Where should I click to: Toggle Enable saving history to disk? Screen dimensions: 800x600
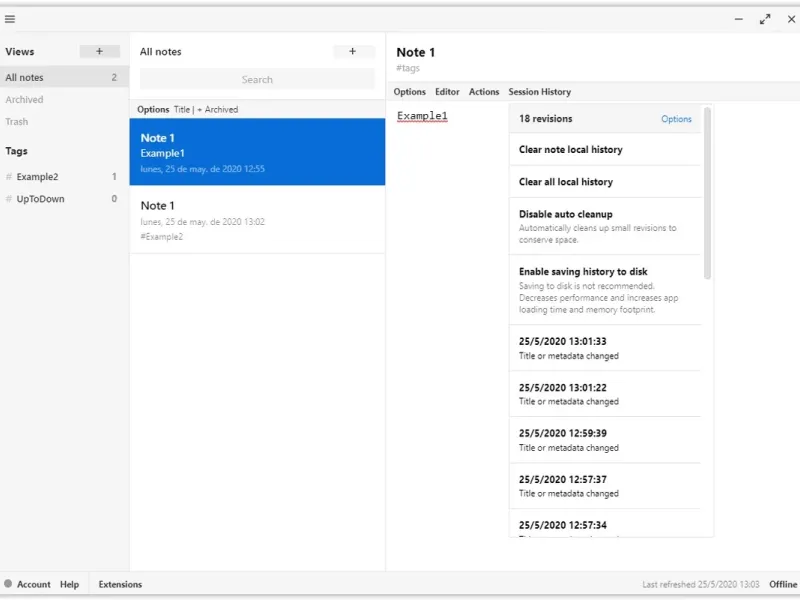click(x=605, y=290)
